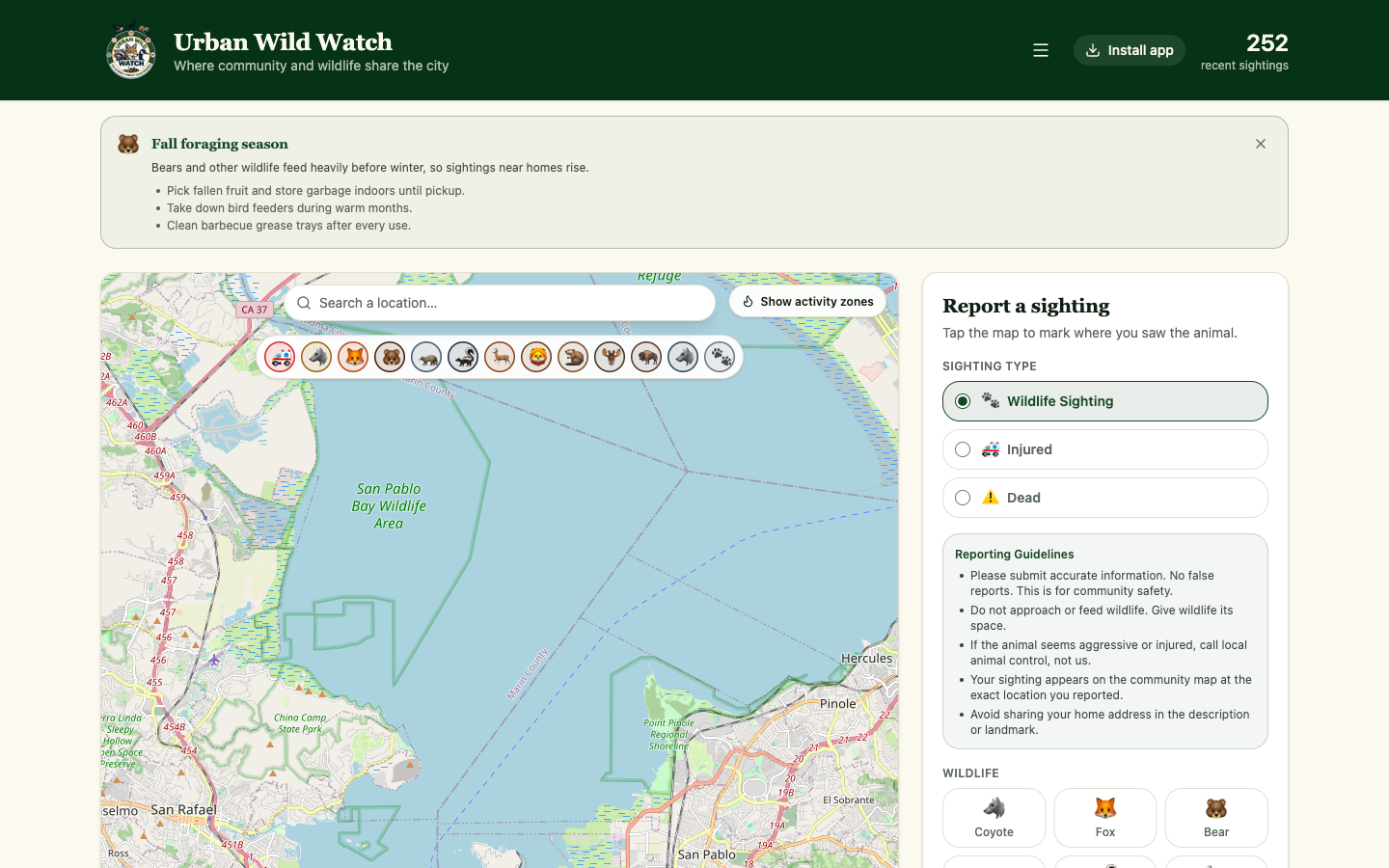This screenshot has width=1389, height=868.
Task: Choose the Injured sighting type
Action: click(1105, 449)
